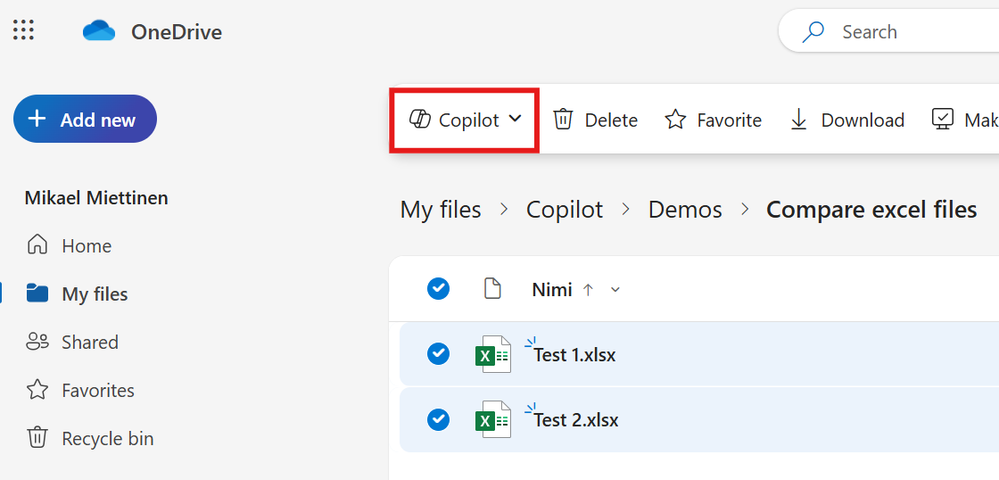Viewport: 999px width, 480px height.
Task: Uncheck the Test 2.xlsx checkbox
Action: pos(438,420)
